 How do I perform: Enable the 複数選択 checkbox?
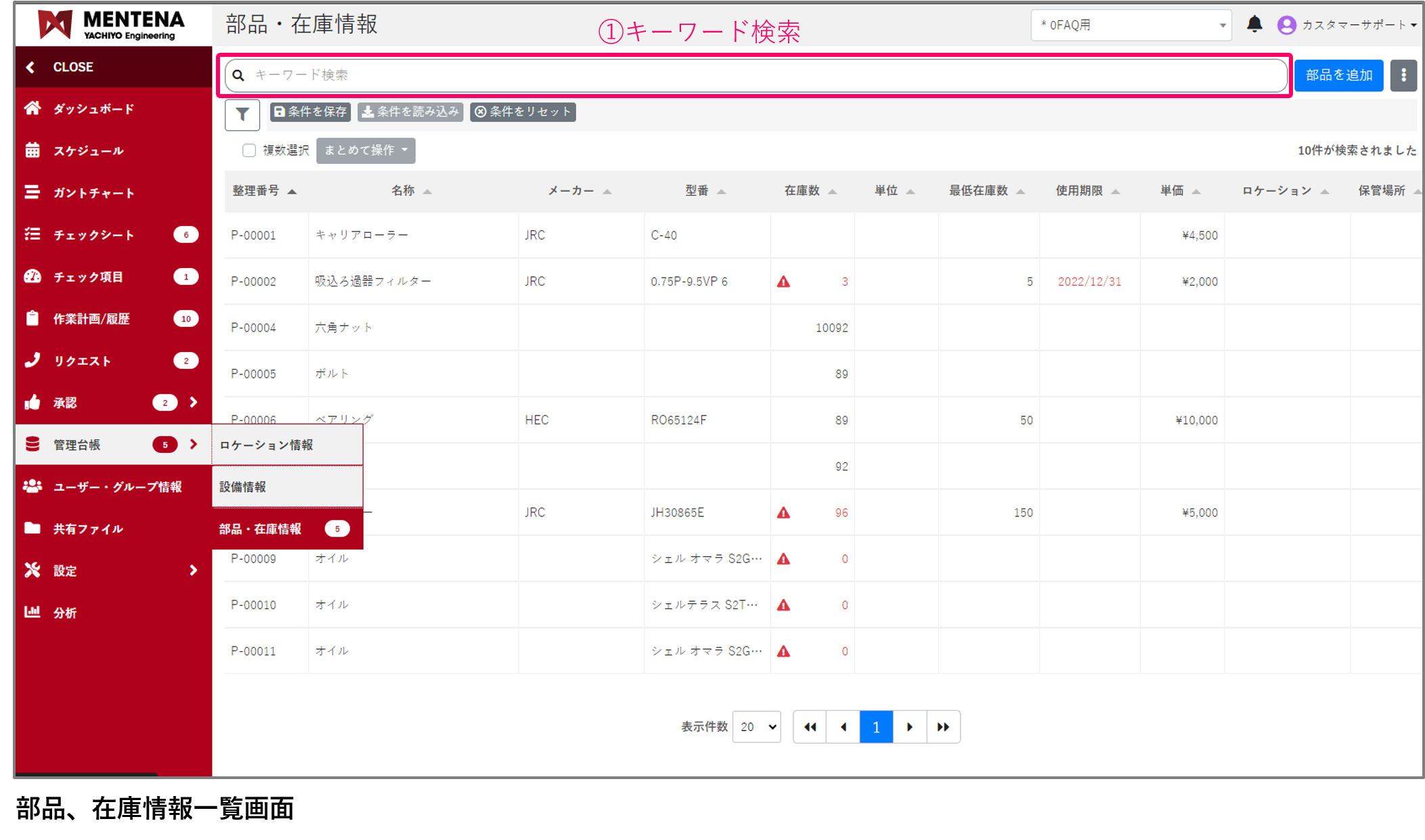click(249, 150)
